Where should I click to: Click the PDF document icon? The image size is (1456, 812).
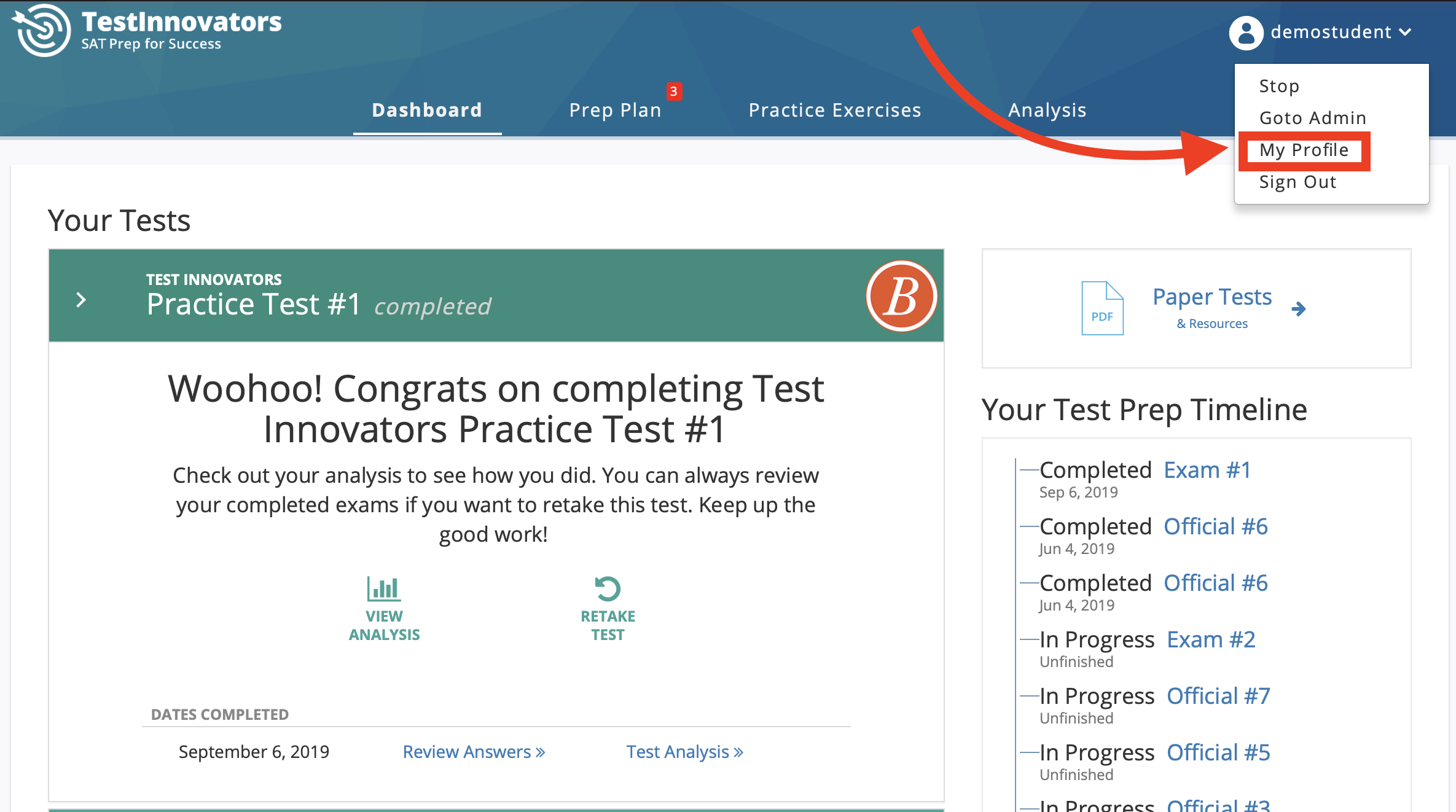(x=1102, y=308)
